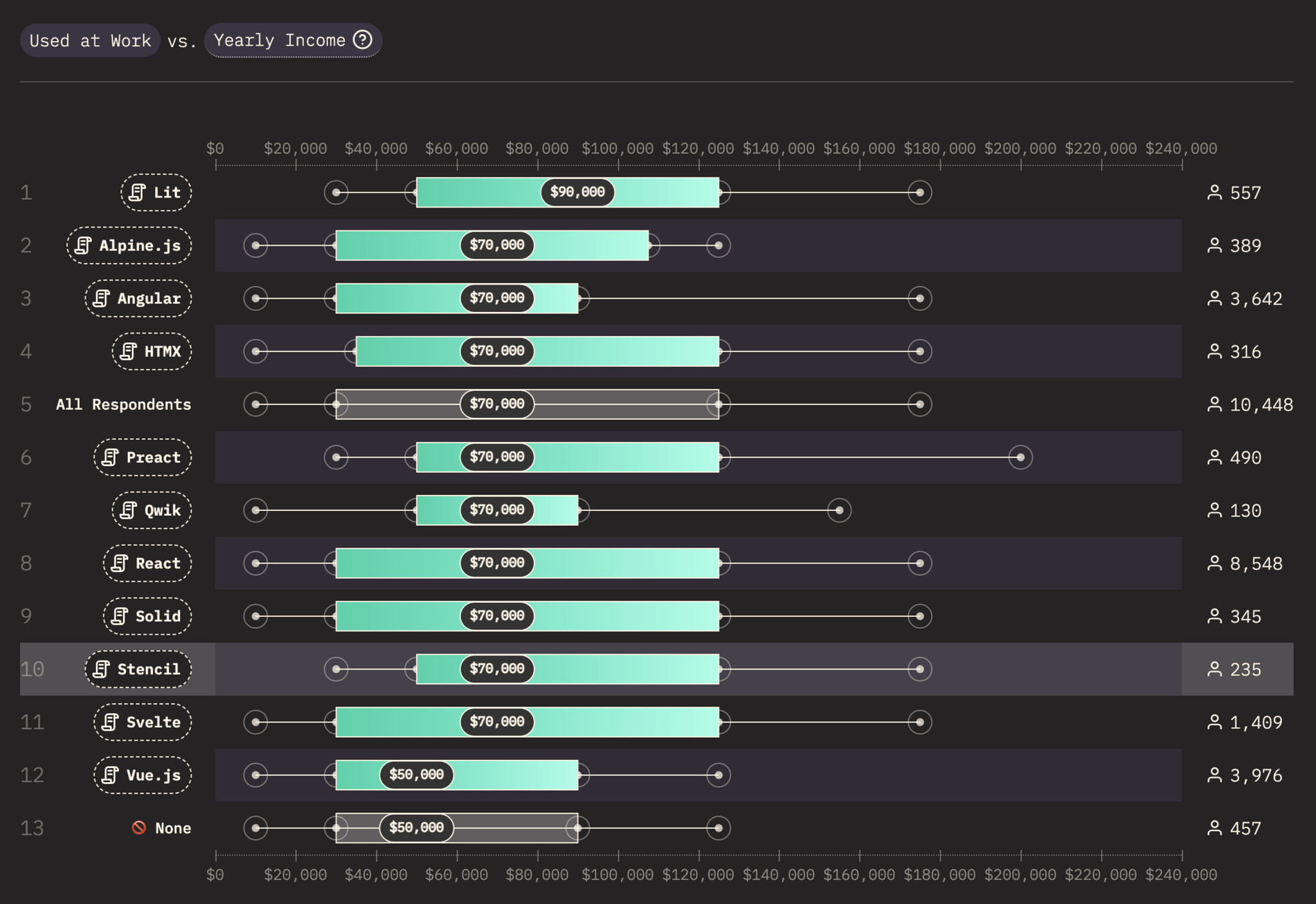The width and height of the screenshot is (1316, 904).
Task: Click the scroll icon in Lit chip
Action: (x=137, y=193)
